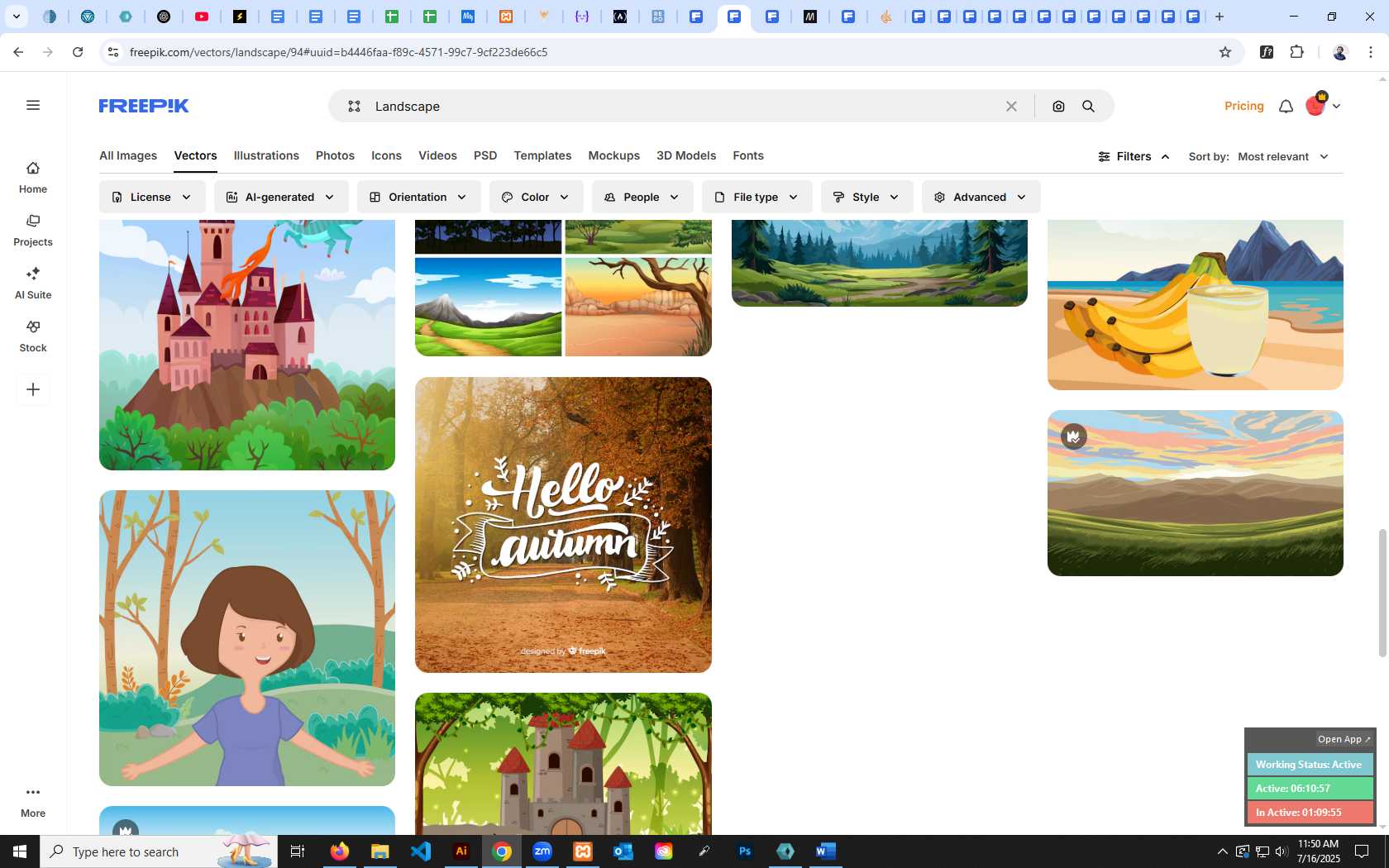The width and height of the screenshot is (1389, 868).
Task: Open the notifications bell
Action: pos(1286,106)
